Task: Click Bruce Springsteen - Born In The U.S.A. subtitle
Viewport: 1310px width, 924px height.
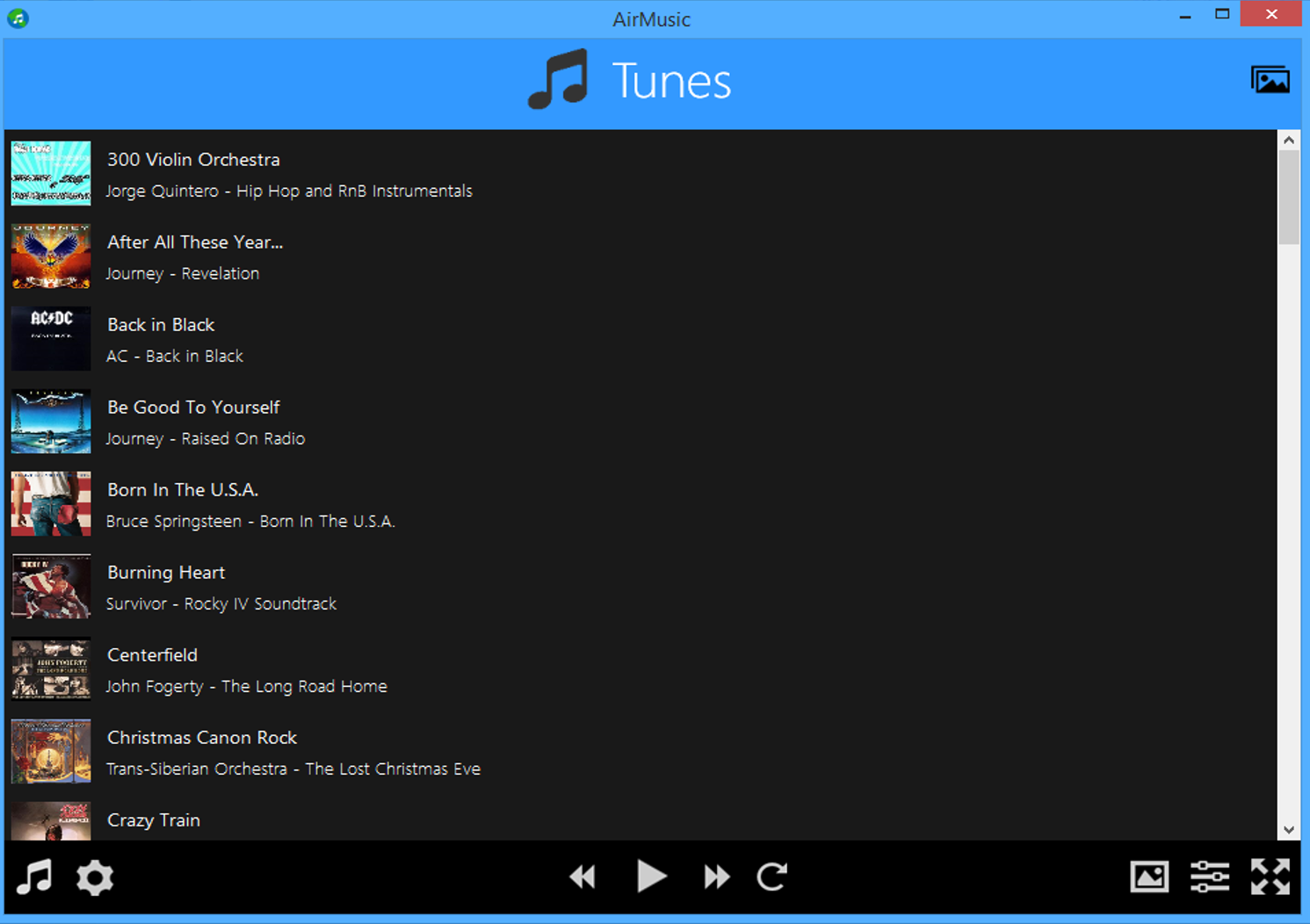Action: click(x=250, y=522)
